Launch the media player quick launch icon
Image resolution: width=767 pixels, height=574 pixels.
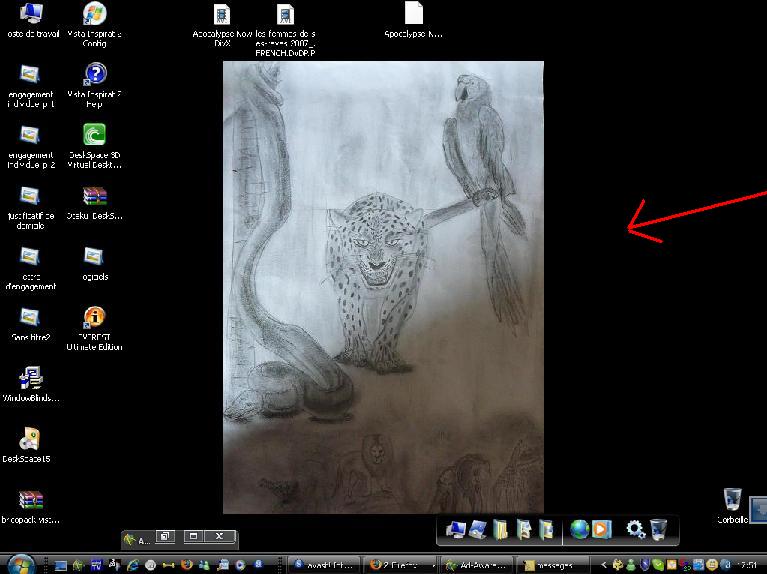pyautogui.click(x=240, y=565)
